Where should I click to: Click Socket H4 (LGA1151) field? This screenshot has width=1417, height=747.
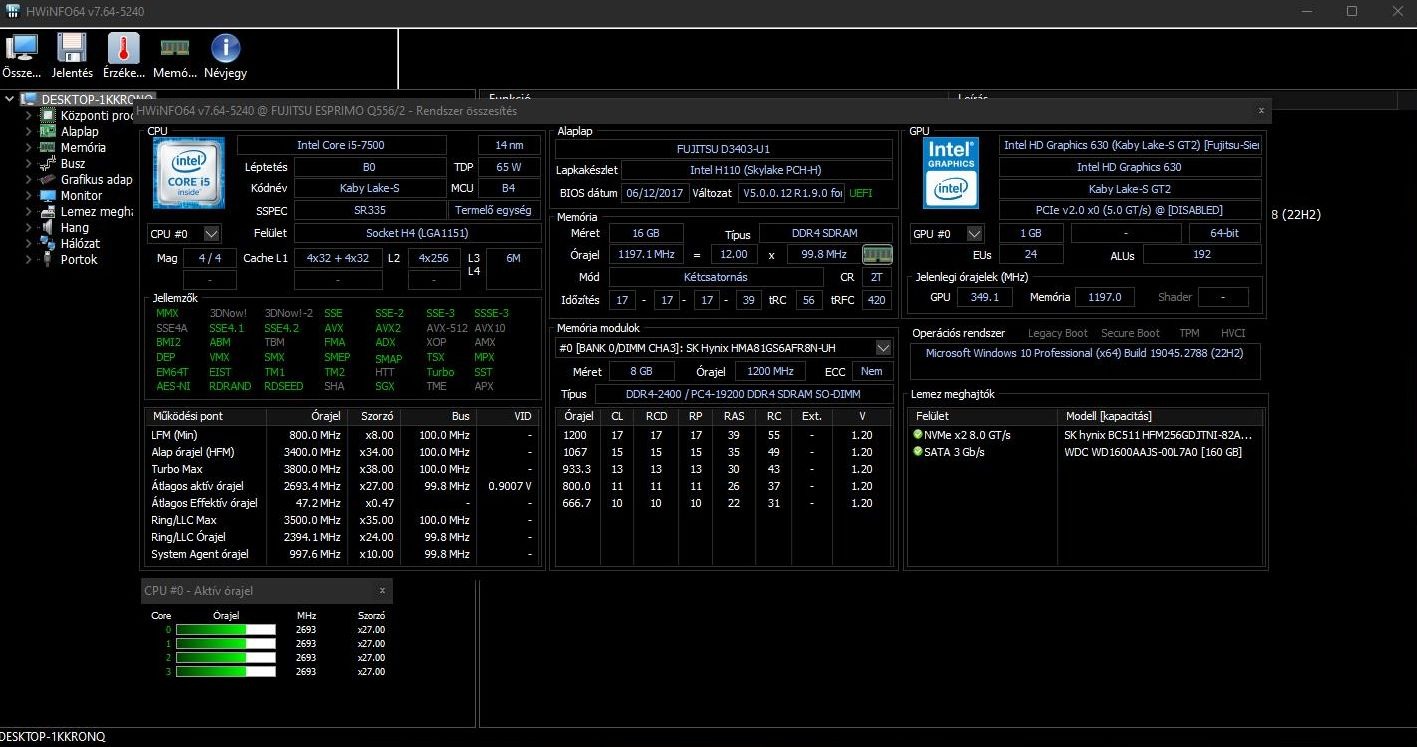(x=417, y=233)
